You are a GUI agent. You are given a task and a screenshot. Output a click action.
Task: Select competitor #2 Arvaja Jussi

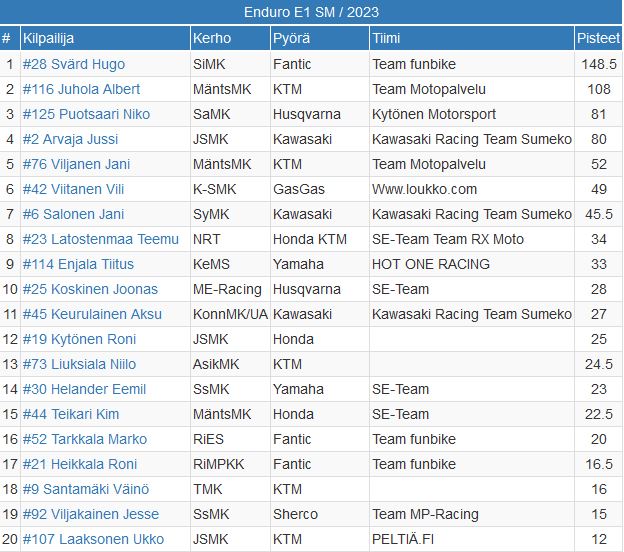point(70,139)
